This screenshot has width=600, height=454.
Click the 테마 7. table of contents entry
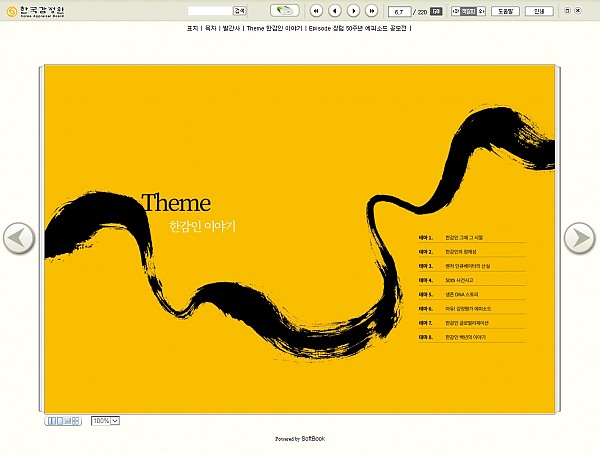(472, 323)
